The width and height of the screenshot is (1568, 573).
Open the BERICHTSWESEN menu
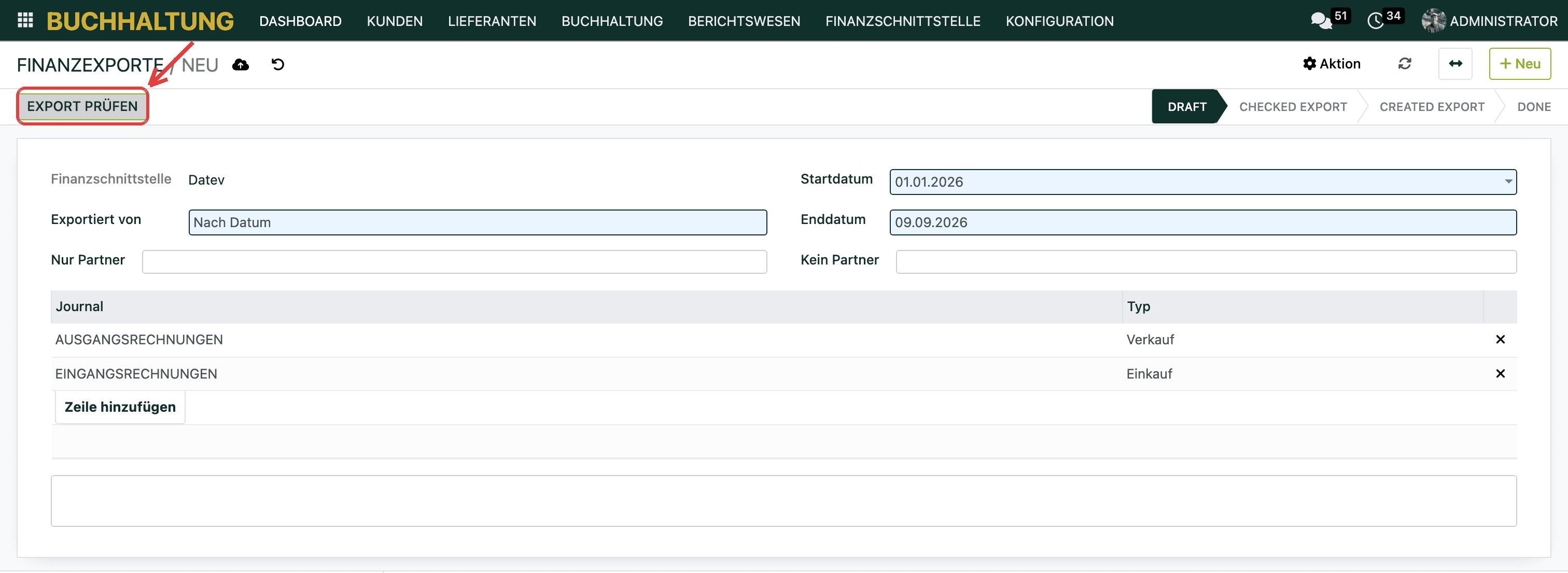(x=745, y=21)
